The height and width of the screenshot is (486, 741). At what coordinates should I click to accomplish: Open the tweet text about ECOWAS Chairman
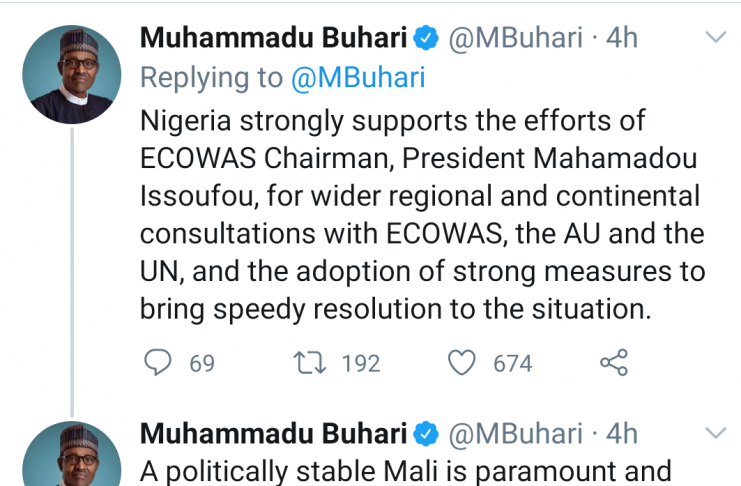point(420,215)
